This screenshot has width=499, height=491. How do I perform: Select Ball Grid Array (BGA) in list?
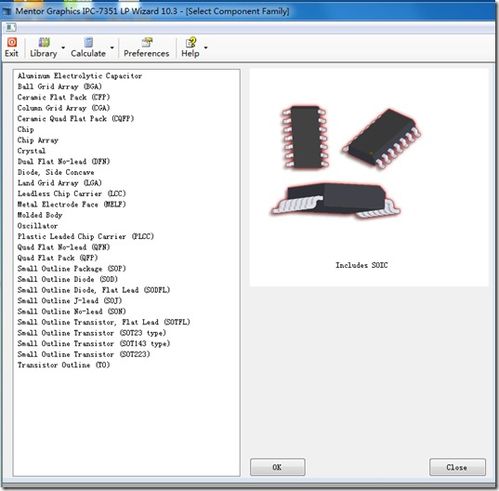click(60, 87)
